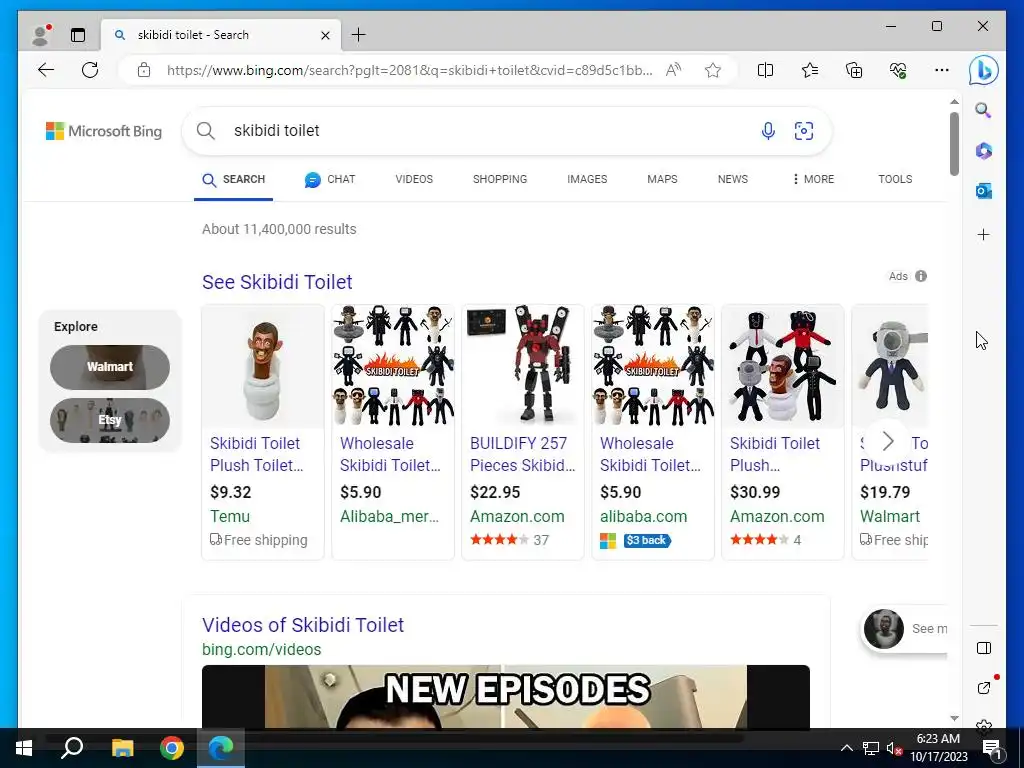This screenshot has height=768, width=1024.
Task: Explore Walmart results
Action: (x=110, y=367)
